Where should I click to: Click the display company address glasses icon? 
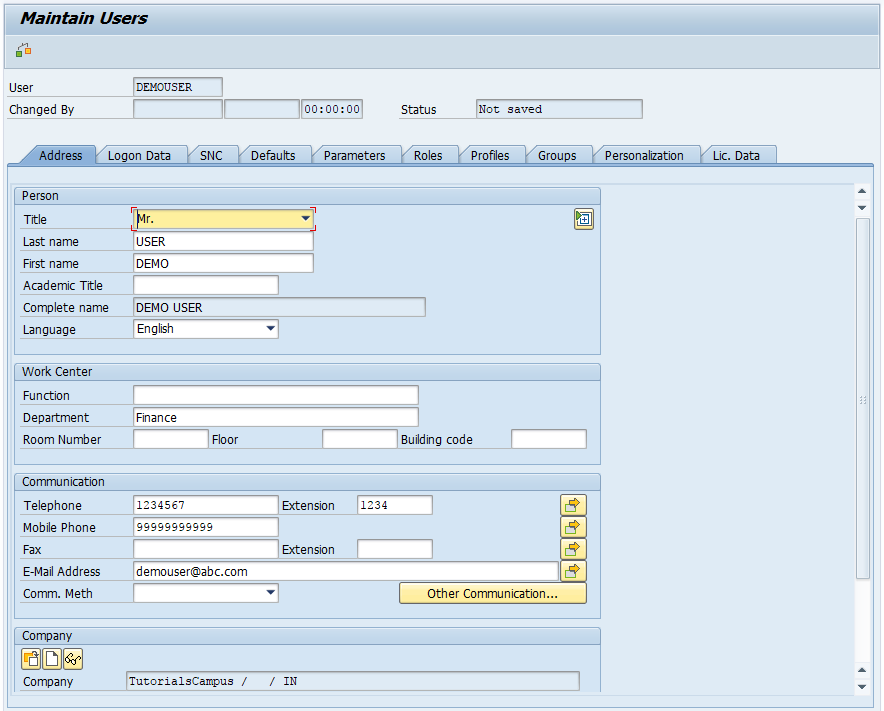[x=73, y=658]
